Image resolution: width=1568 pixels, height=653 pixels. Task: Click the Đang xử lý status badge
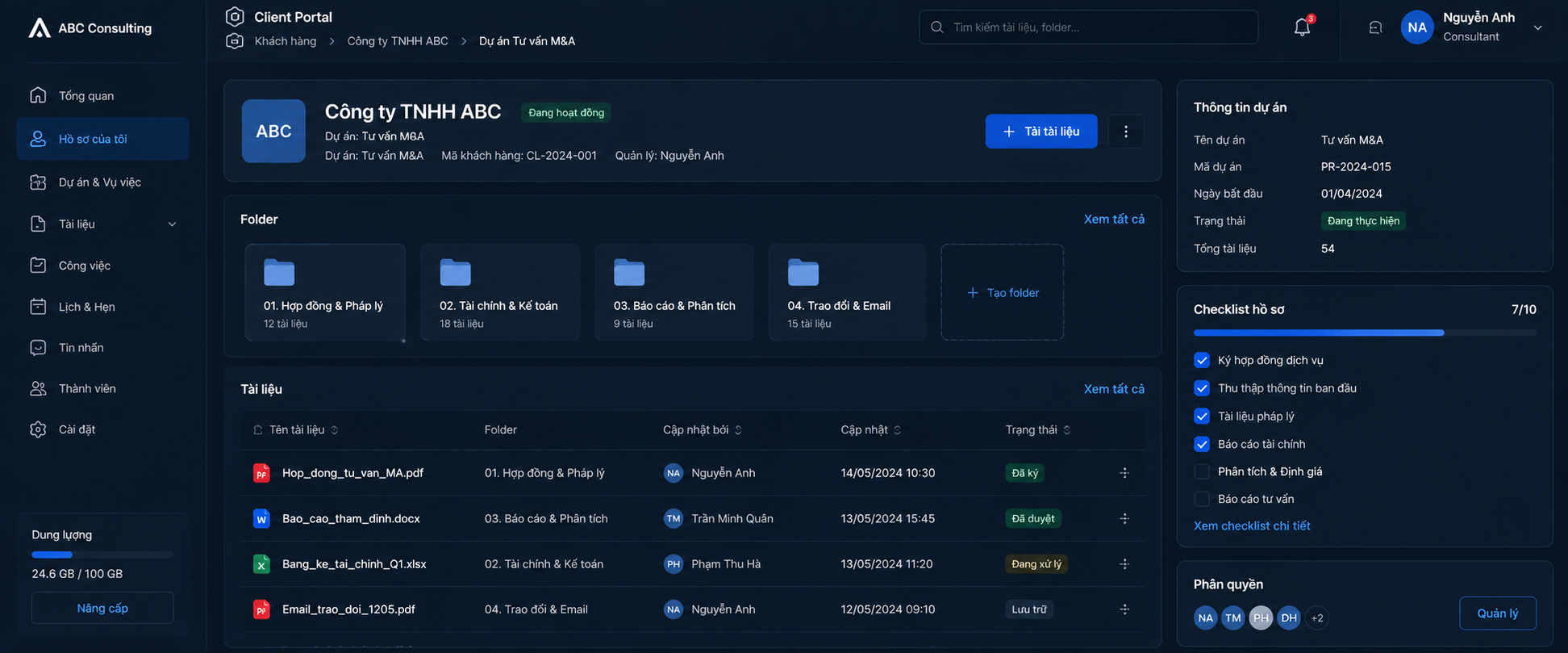click(1036, 564)
